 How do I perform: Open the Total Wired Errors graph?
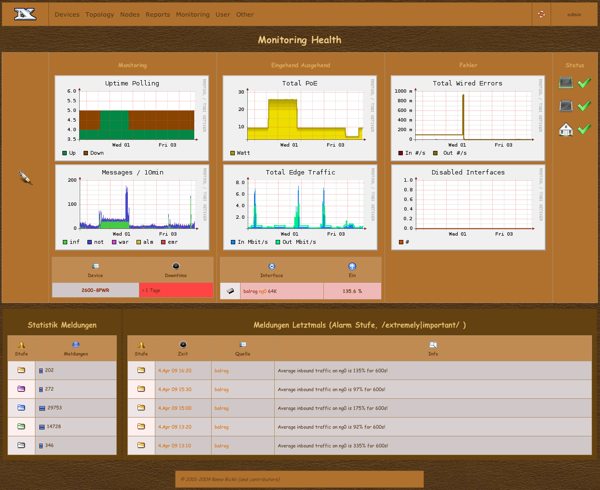point(468,118)
